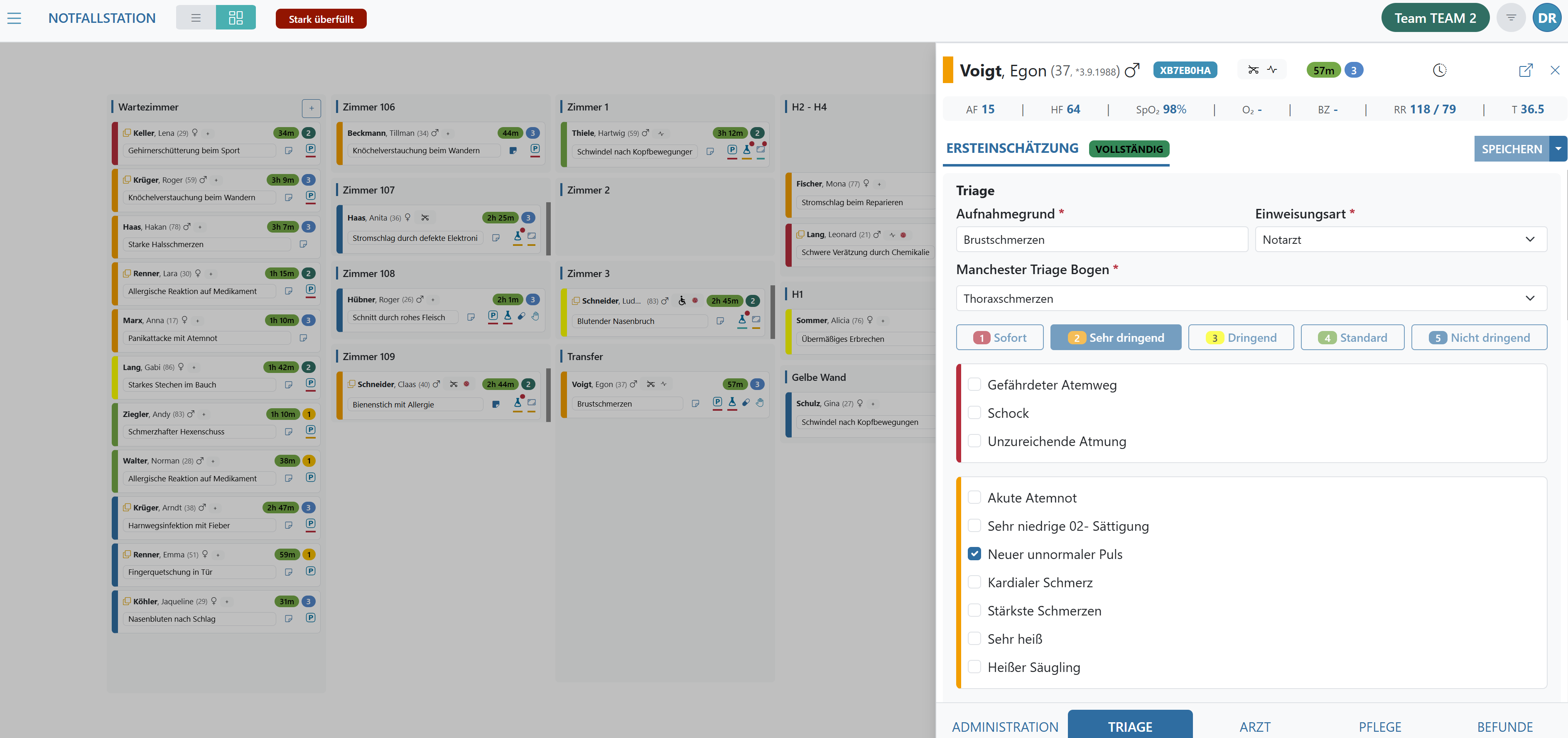Image resolution: width=1568 pixels, height=738 pixels.
Task: Open Manchester Triage Bogen Thoraxschmerzen dropdown
Action: pos(1251,298)
